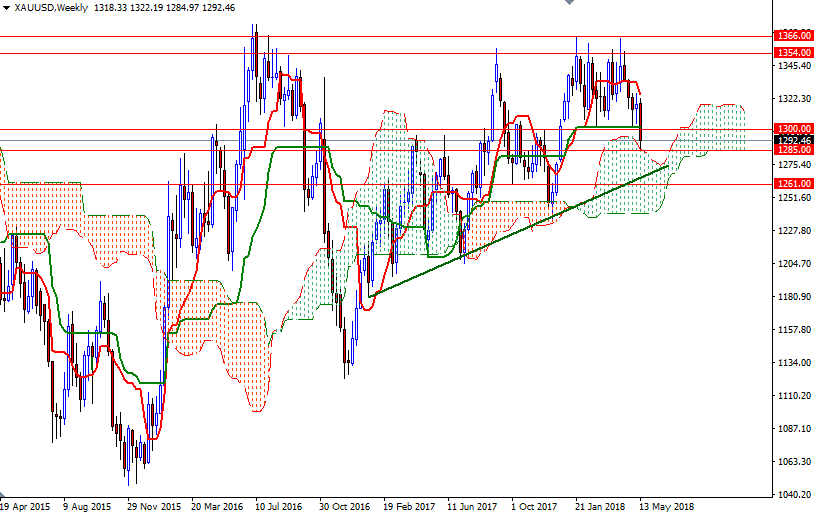
Task: Click the 29 Nov 2015 date label
Action: (153, 506)
